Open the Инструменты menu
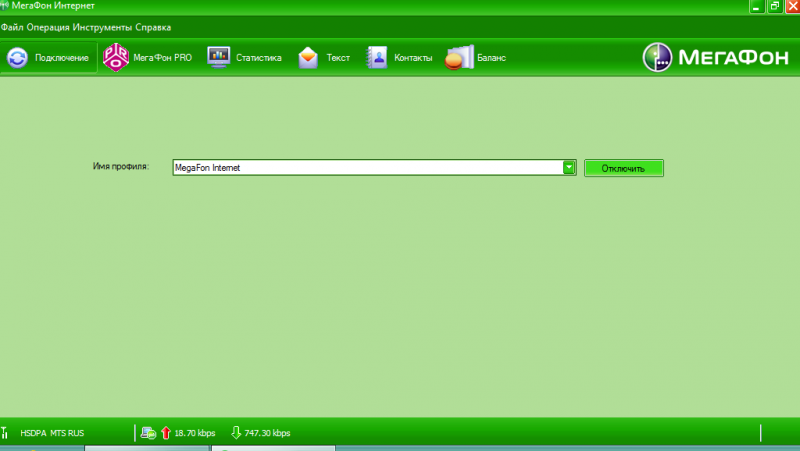The height and width of the screenshot is (451, 800). [x=102, y=28]
